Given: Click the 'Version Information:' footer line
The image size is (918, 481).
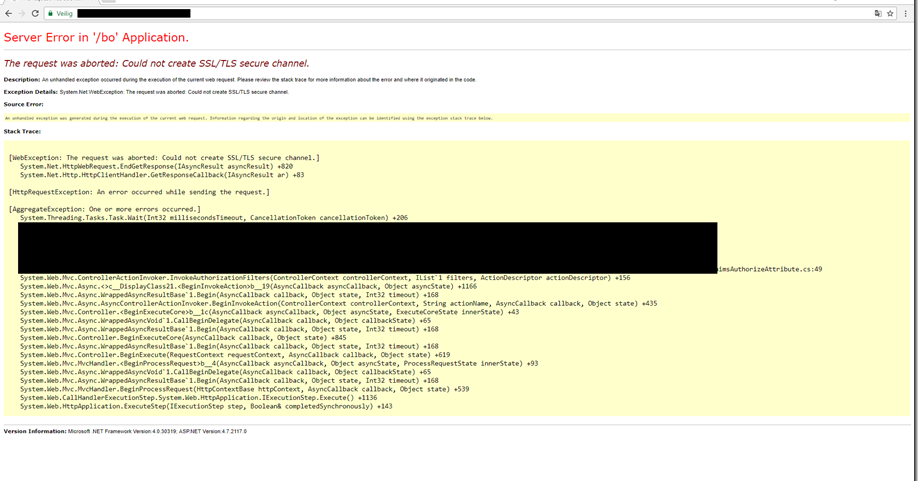Looking at the screenshot, I should (125, 431).
